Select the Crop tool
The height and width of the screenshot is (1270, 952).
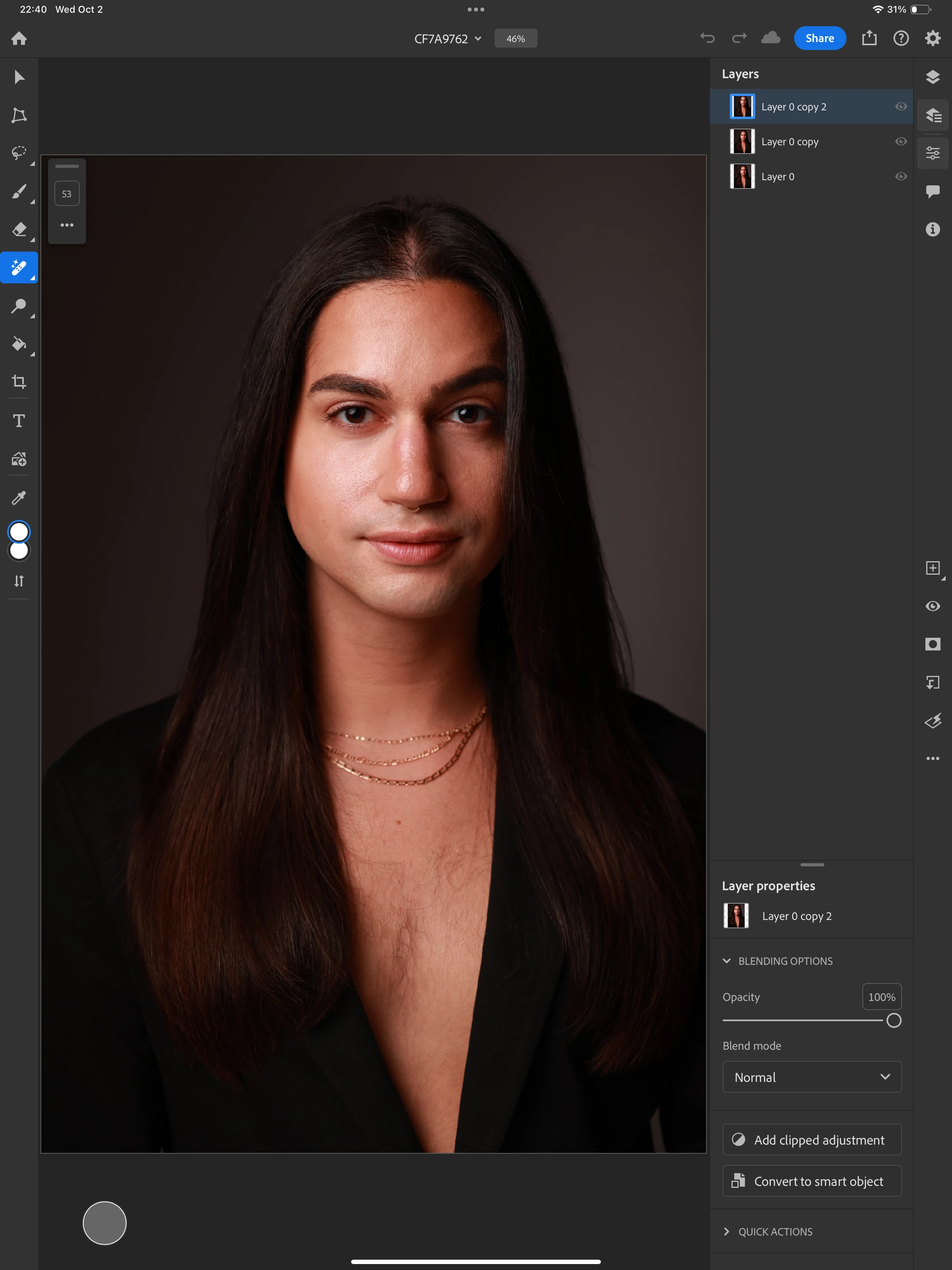tap(19, 382)
